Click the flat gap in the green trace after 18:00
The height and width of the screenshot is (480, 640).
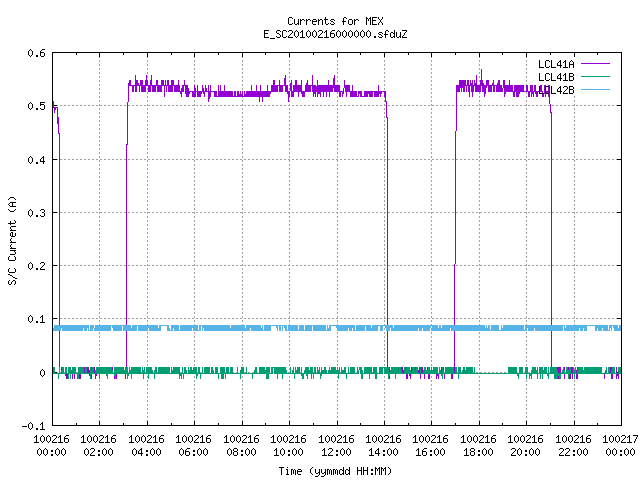(491, 372)
